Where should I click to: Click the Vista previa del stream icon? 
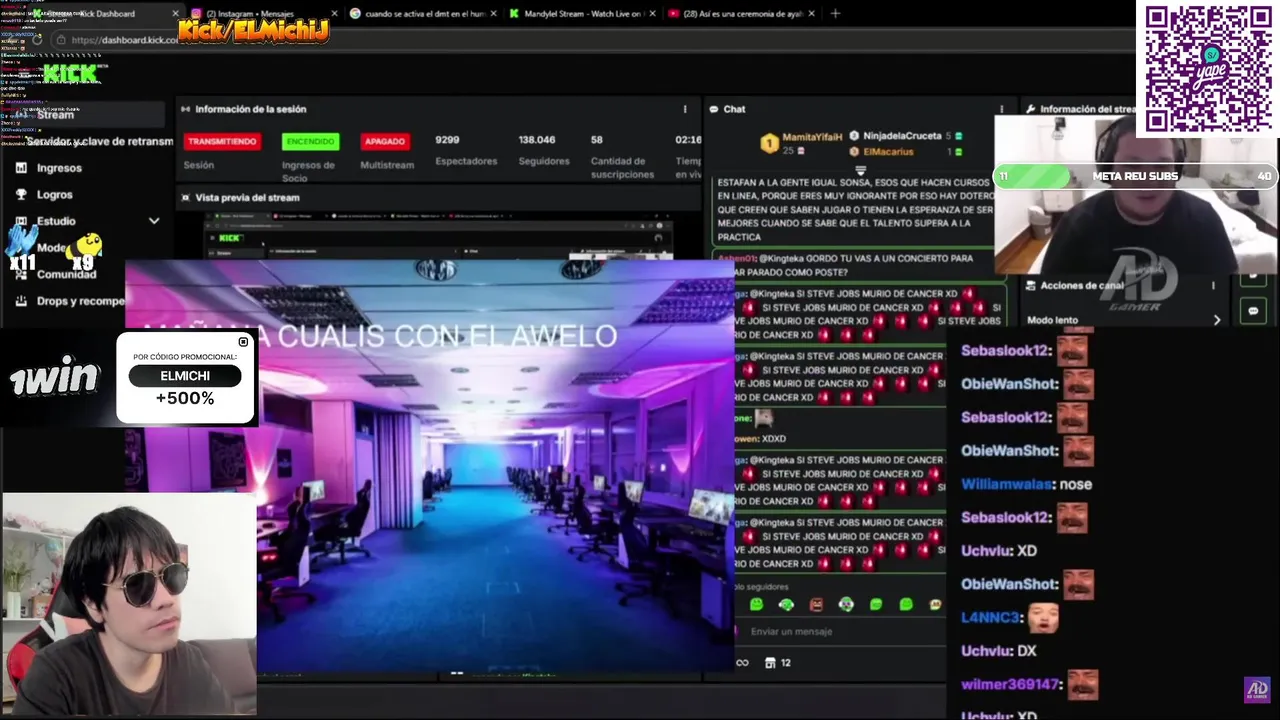coord(185,197)
